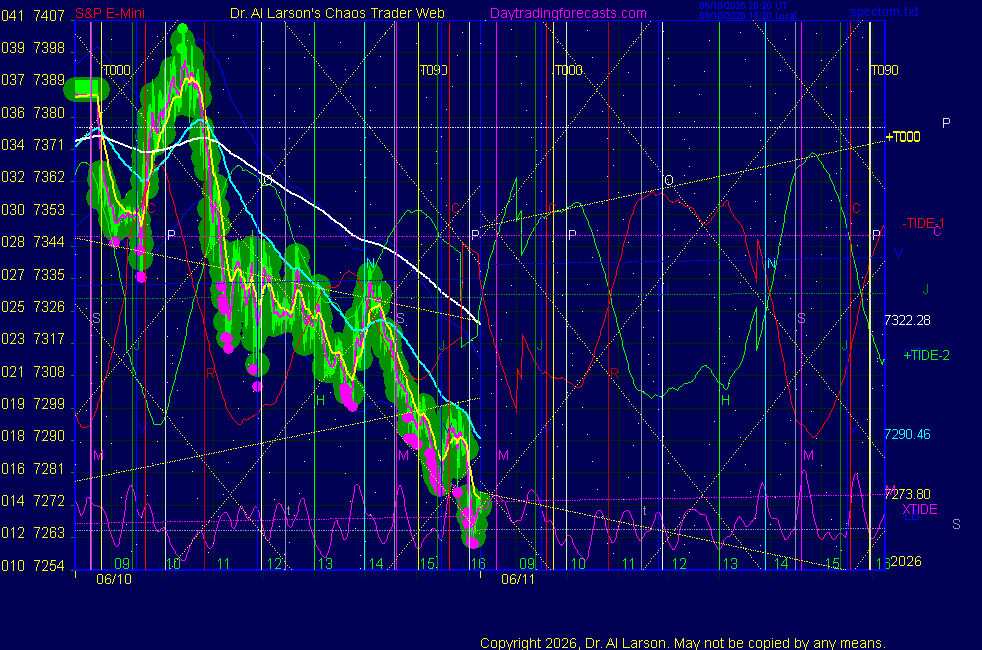The image size is (982, 650).
Task: Click the "032 7362" price axis label
Action: tap(33, 177)
